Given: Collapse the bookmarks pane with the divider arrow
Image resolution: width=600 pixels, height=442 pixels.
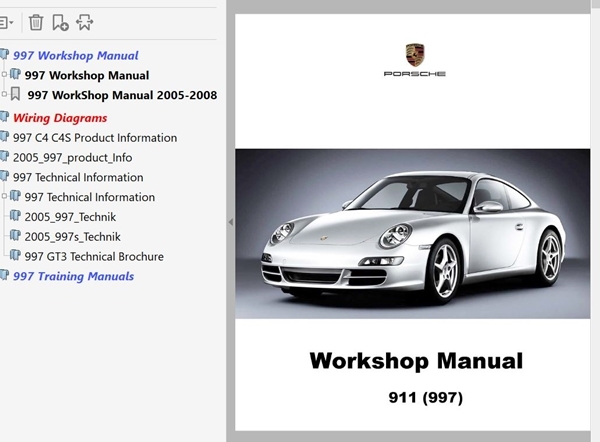Looking at the screenshot, I should [x=230, y=222].
